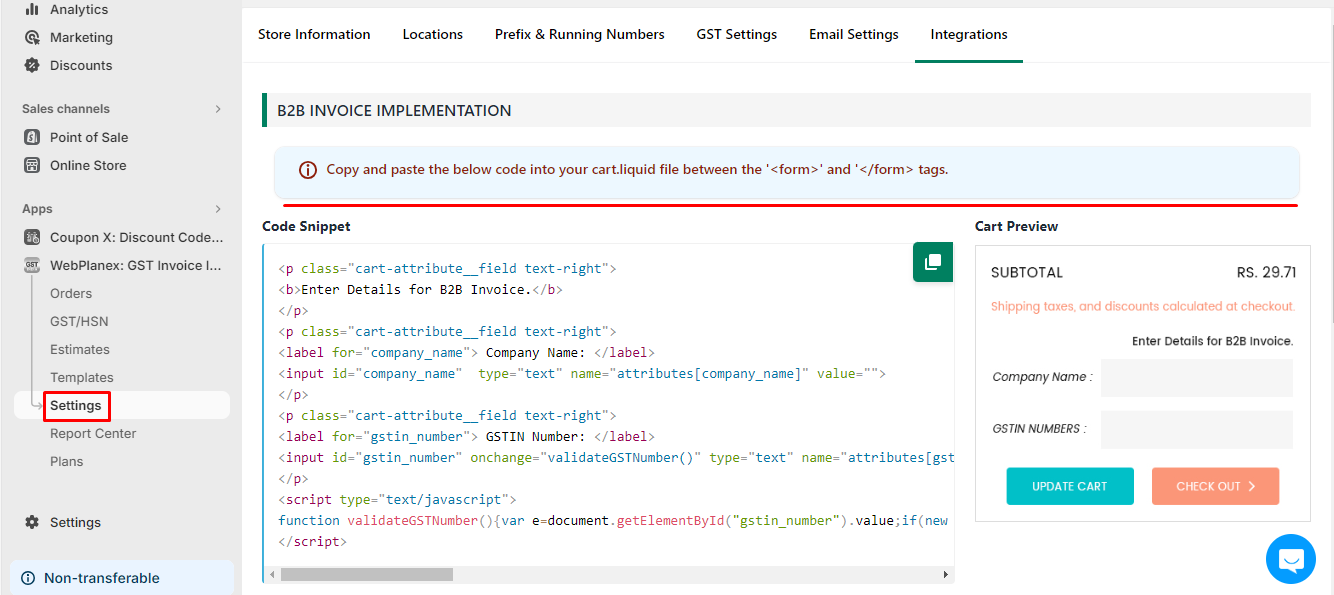Click the CHECK OUT button
This screenshot has height=595, width=1334.
coord(1215,486)
